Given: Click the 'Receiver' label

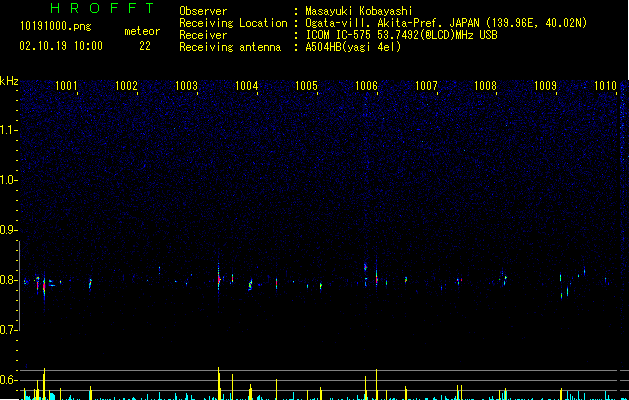Looking at the screenshot, I should (x=203, y=35).
